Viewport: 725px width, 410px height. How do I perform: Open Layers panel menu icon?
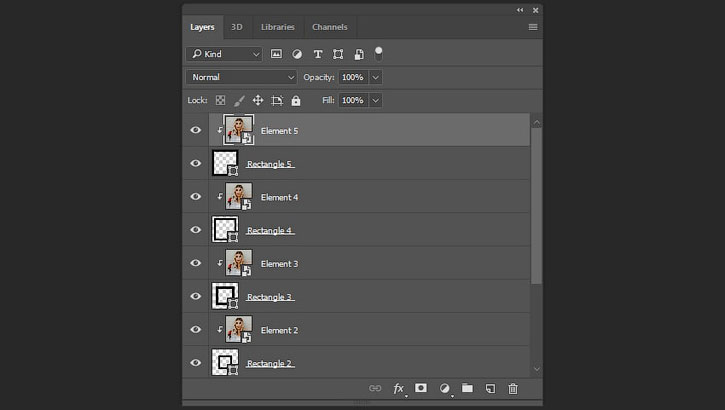tap(533, 27)
